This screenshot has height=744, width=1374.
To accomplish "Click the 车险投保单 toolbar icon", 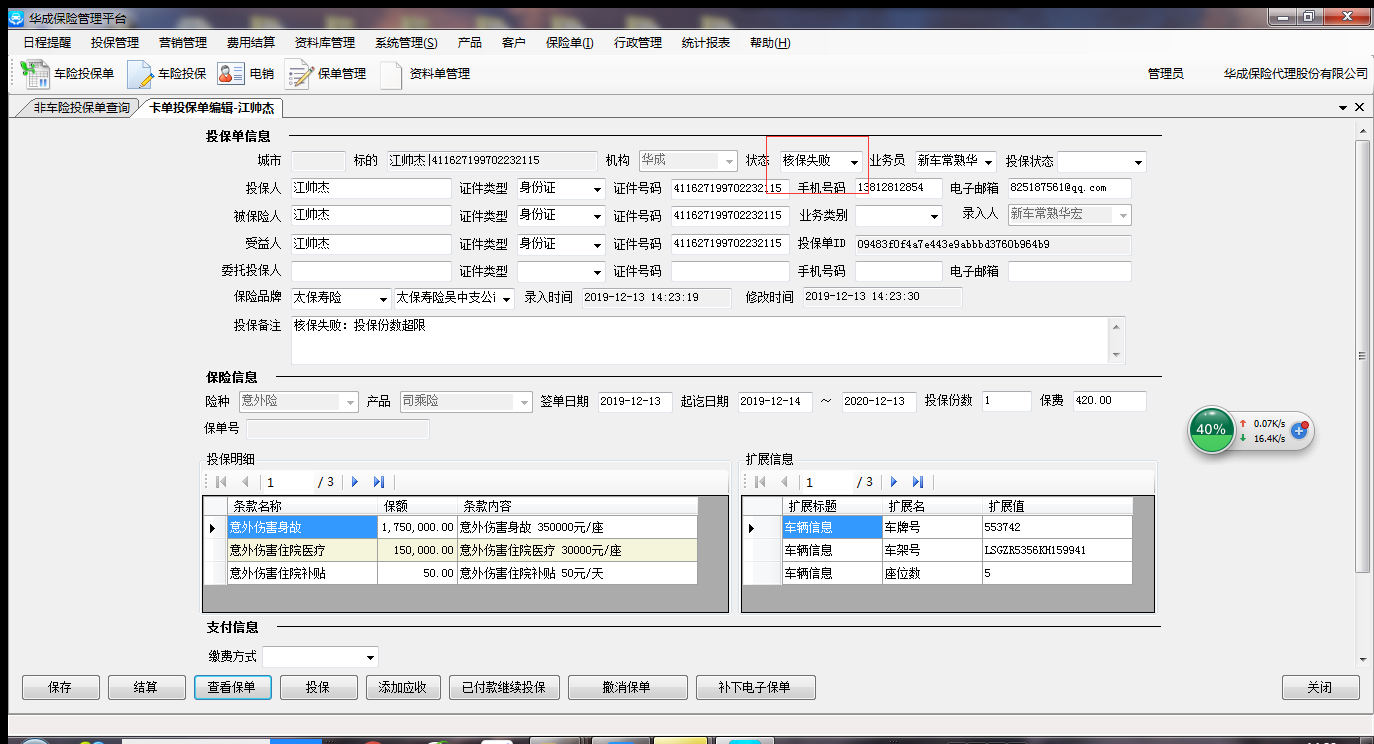I will pos(37,74).
